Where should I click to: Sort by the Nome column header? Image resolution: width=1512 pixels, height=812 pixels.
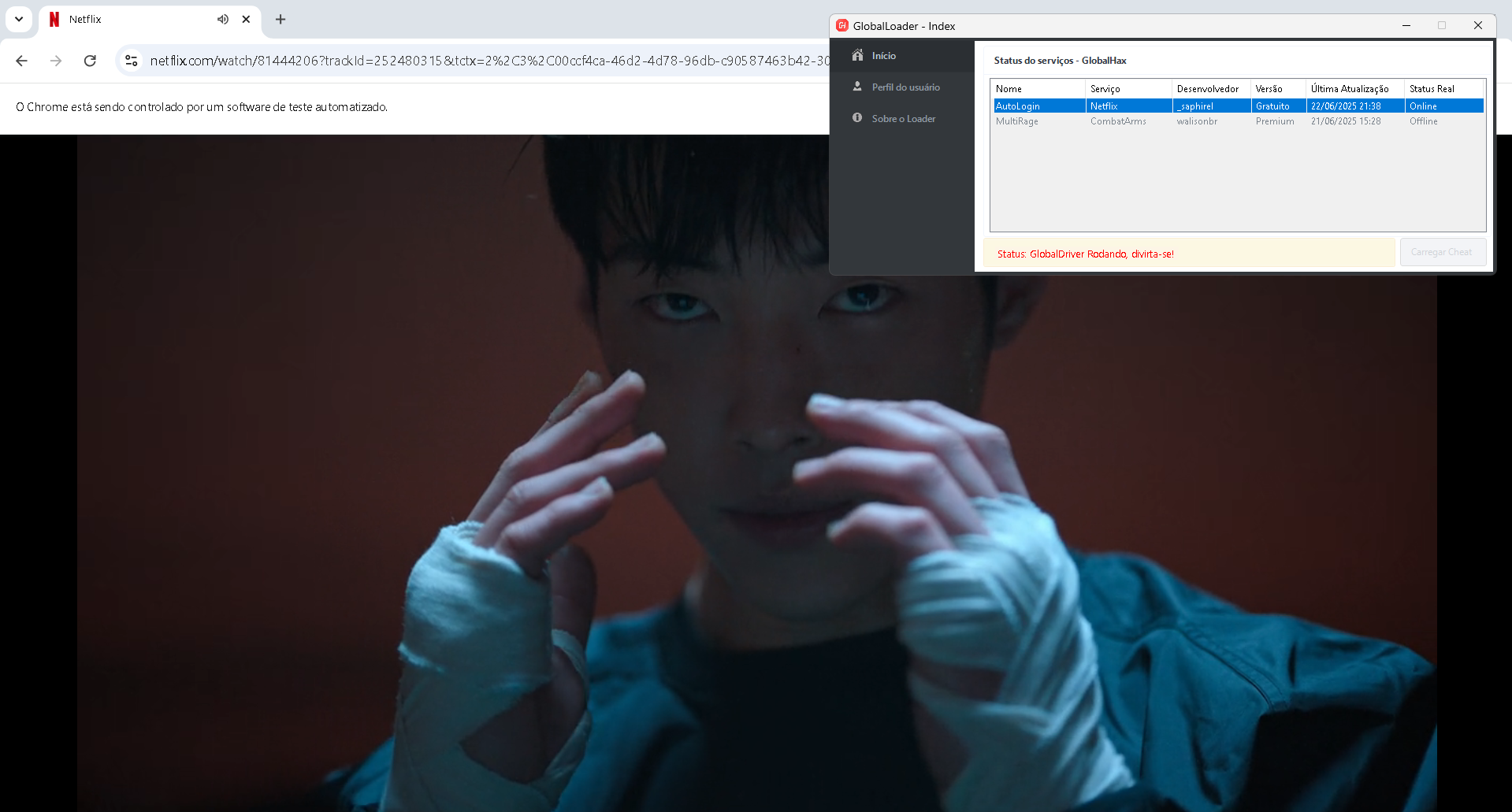click(1037, 89)
